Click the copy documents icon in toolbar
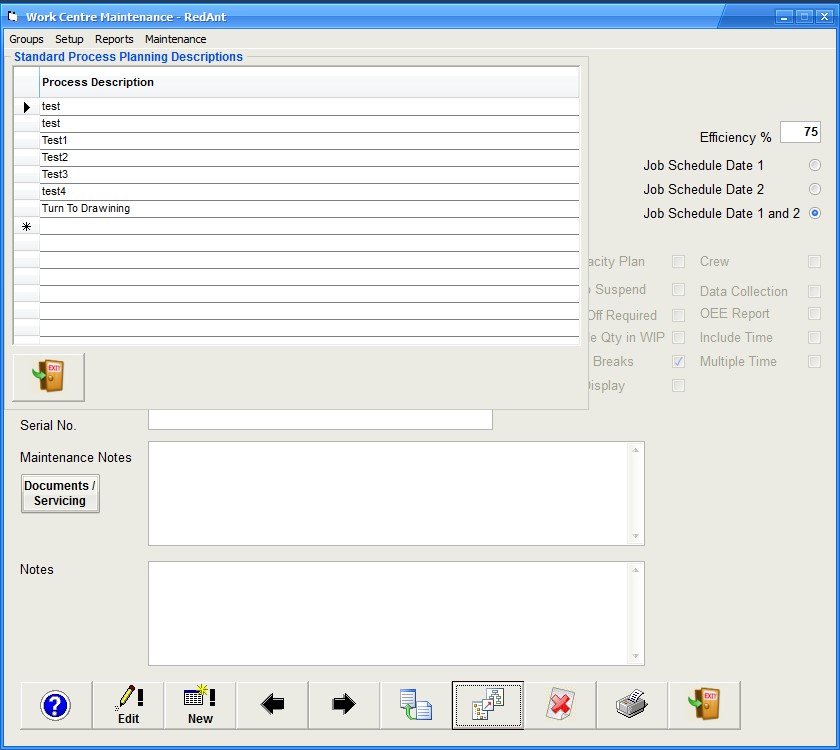Screen dimensions: 840x750 coord(416,705)
